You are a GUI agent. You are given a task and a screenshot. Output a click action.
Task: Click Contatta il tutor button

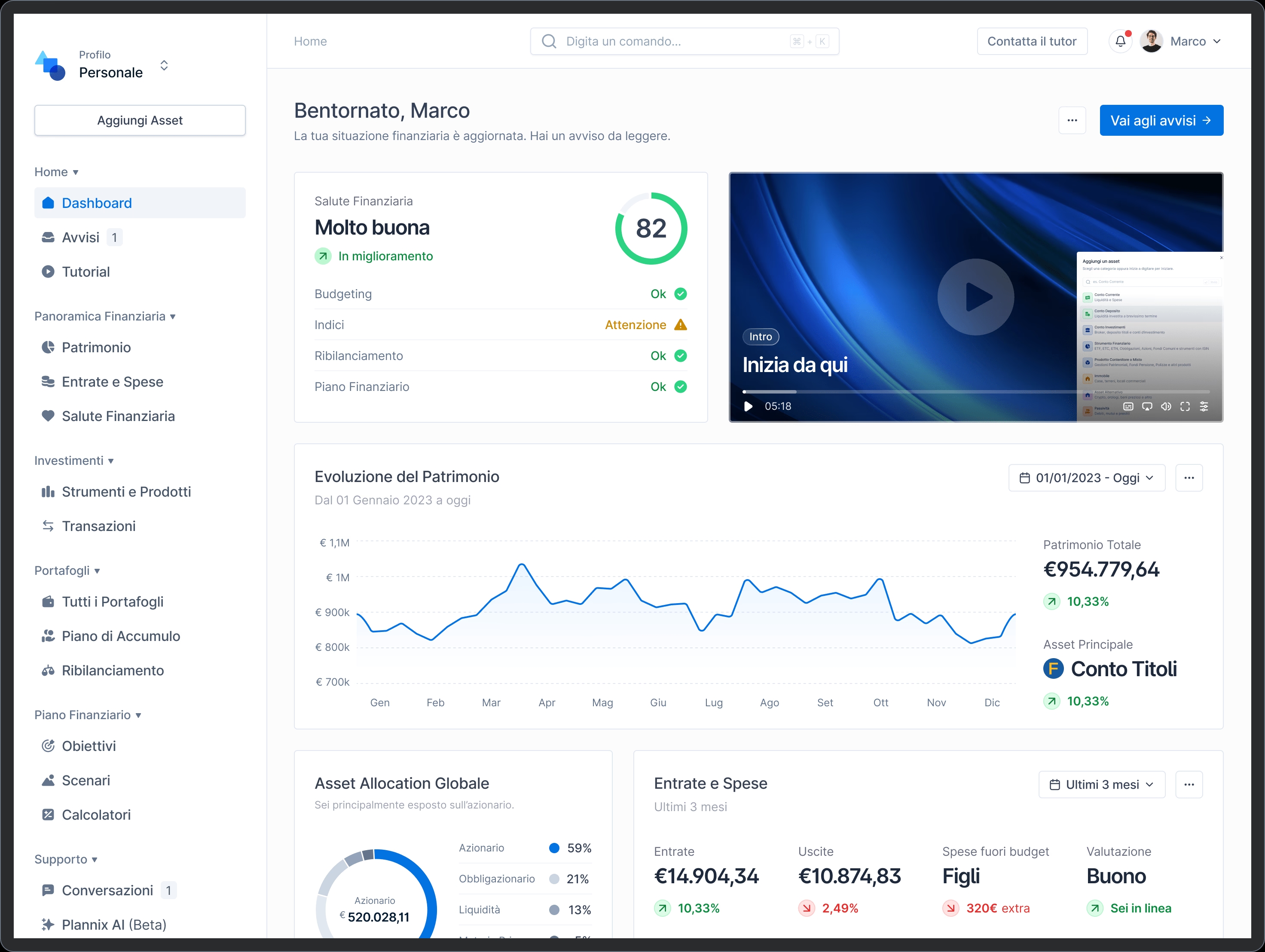point(1032,41)
